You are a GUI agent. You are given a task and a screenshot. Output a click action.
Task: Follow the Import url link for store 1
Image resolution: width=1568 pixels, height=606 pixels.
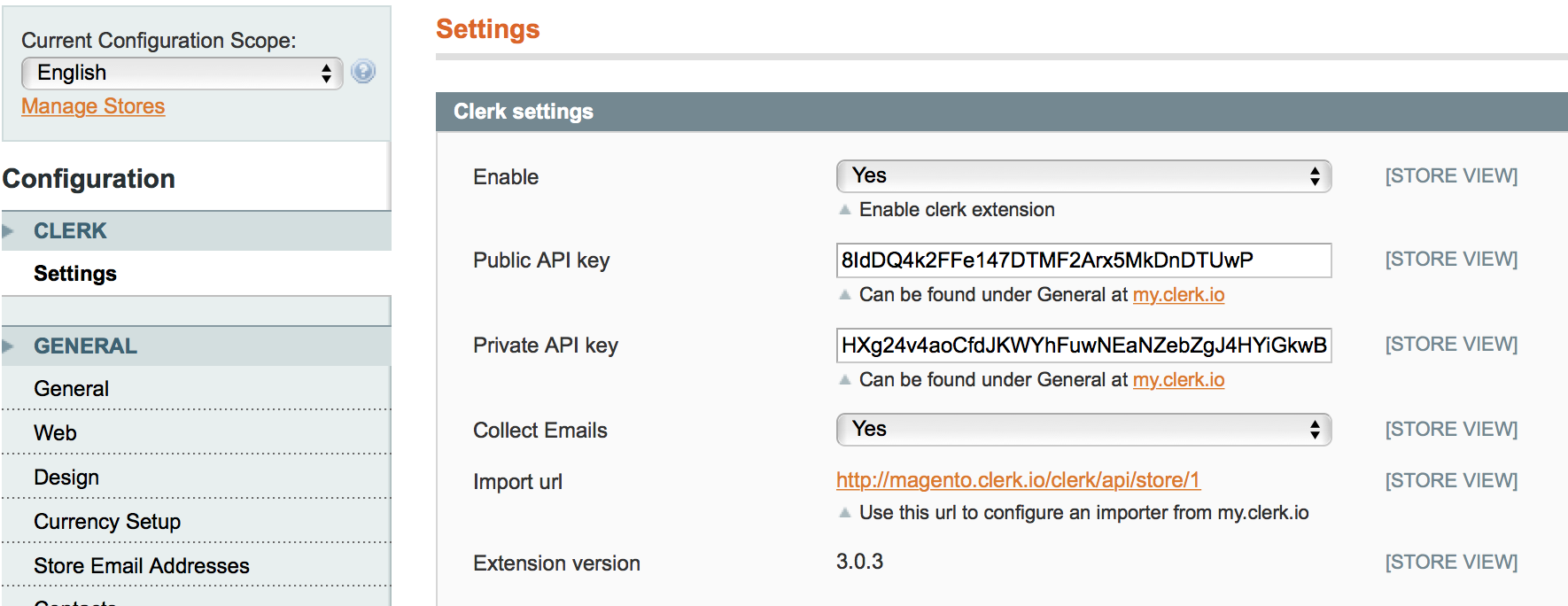pos(1017,479)
